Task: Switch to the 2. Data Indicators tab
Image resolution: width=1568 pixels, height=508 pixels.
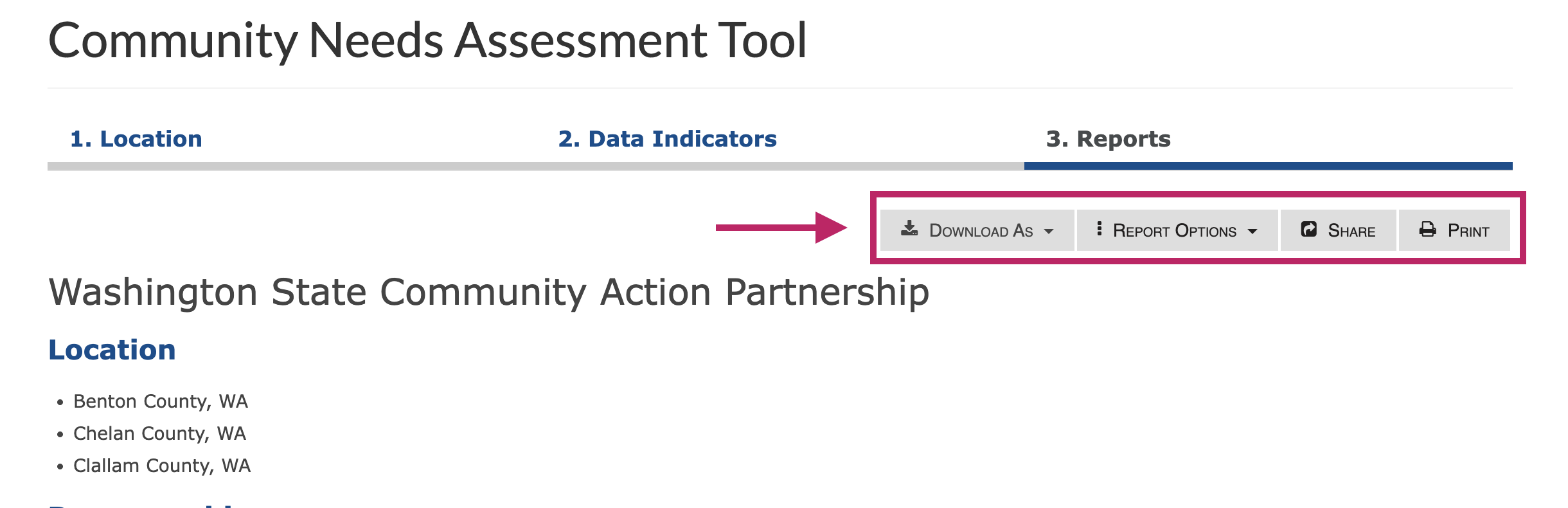Action: [667, 139]
